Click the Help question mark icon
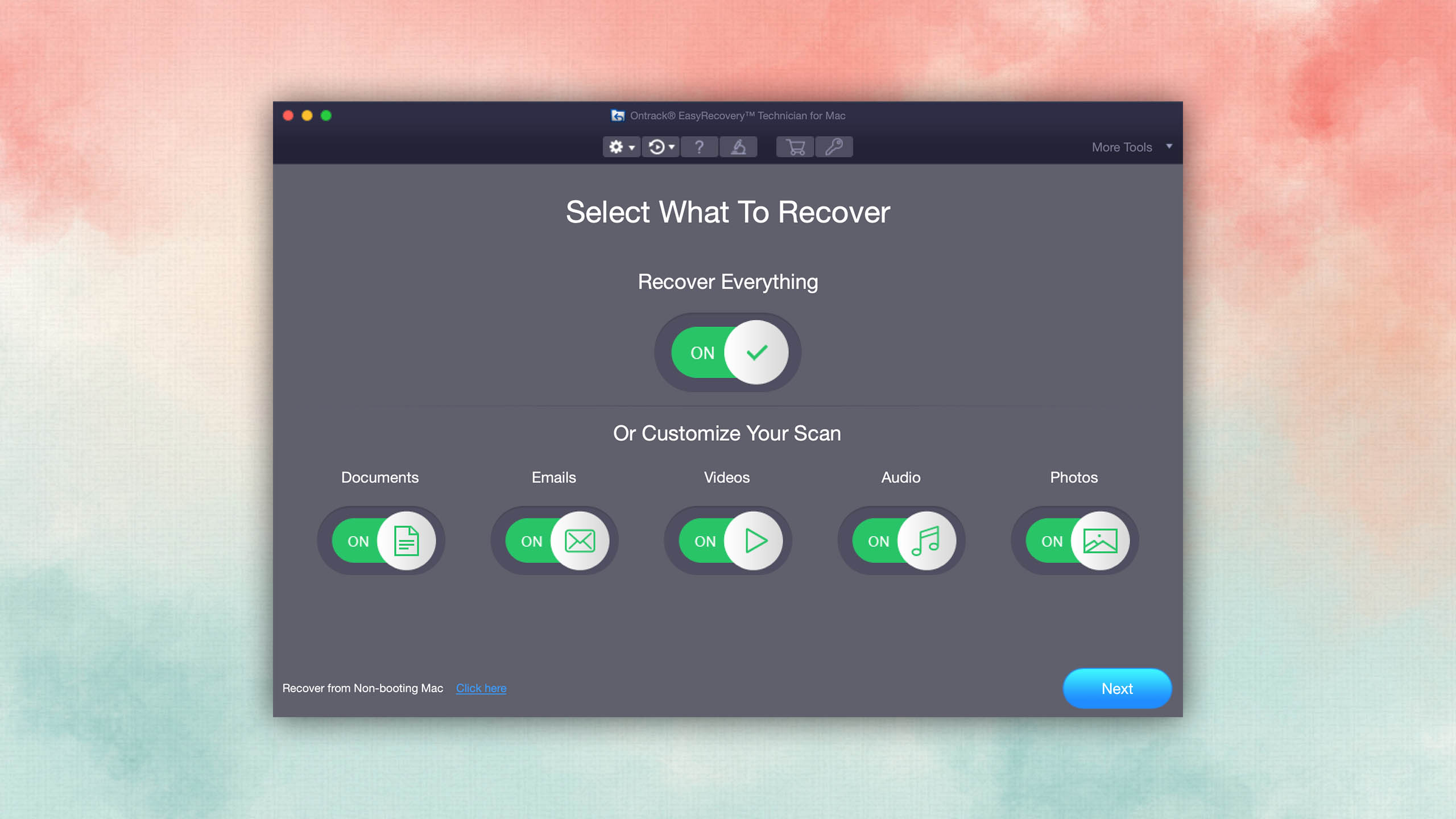The height and width of the screenshot is (819, 1456). 701,147
